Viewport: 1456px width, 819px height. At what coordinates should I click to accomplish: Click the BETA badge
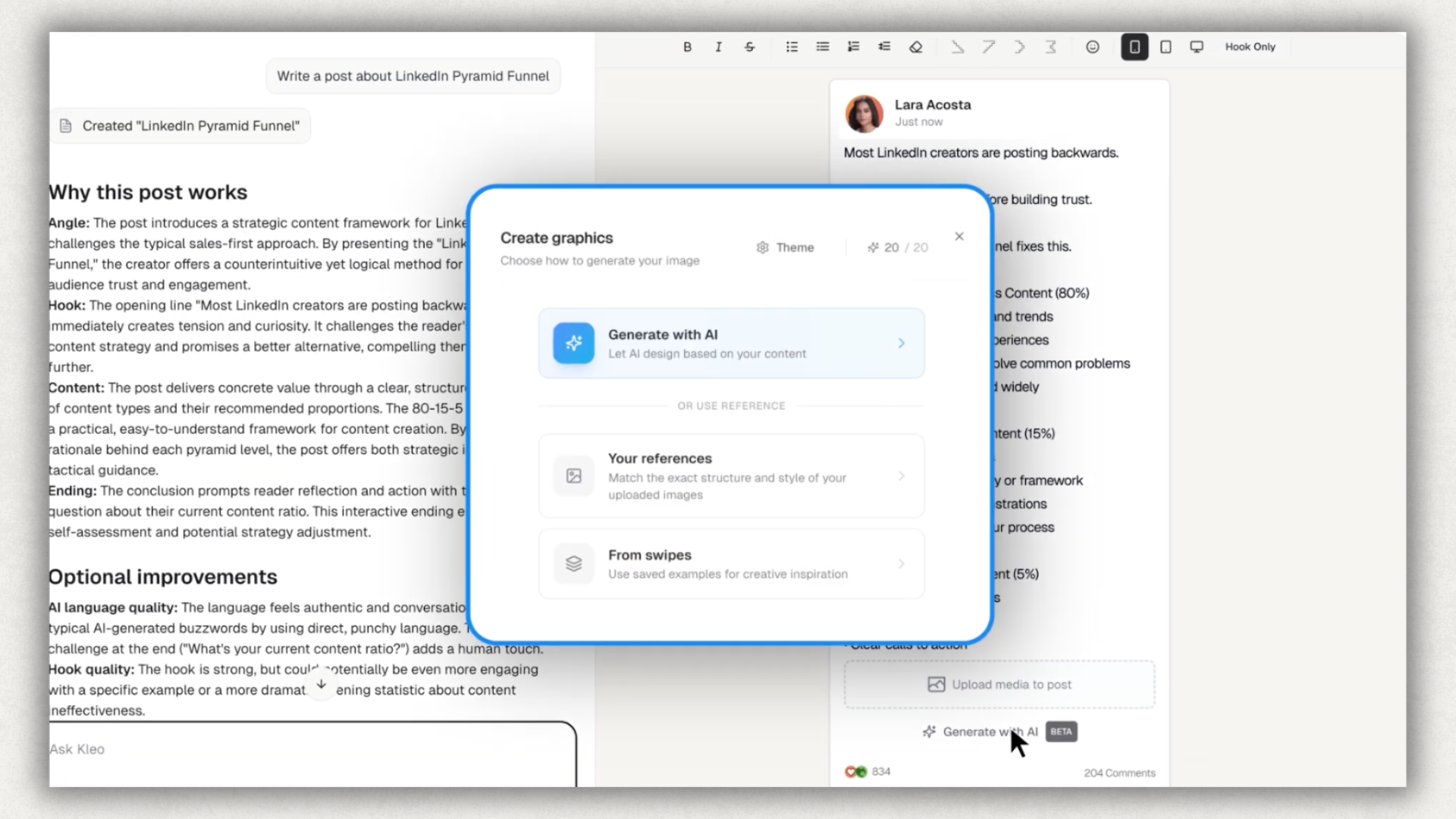[1061, 732]
